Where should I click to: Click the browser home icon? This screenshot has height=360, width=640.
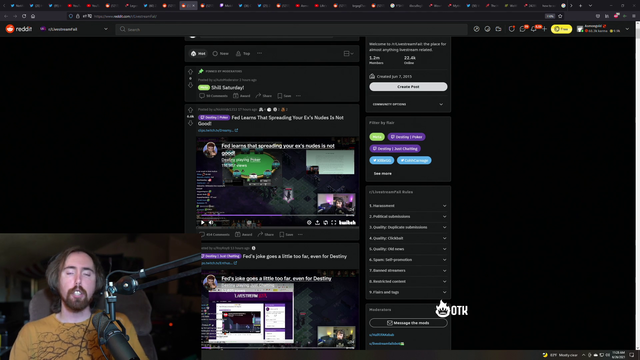[33, 16]
